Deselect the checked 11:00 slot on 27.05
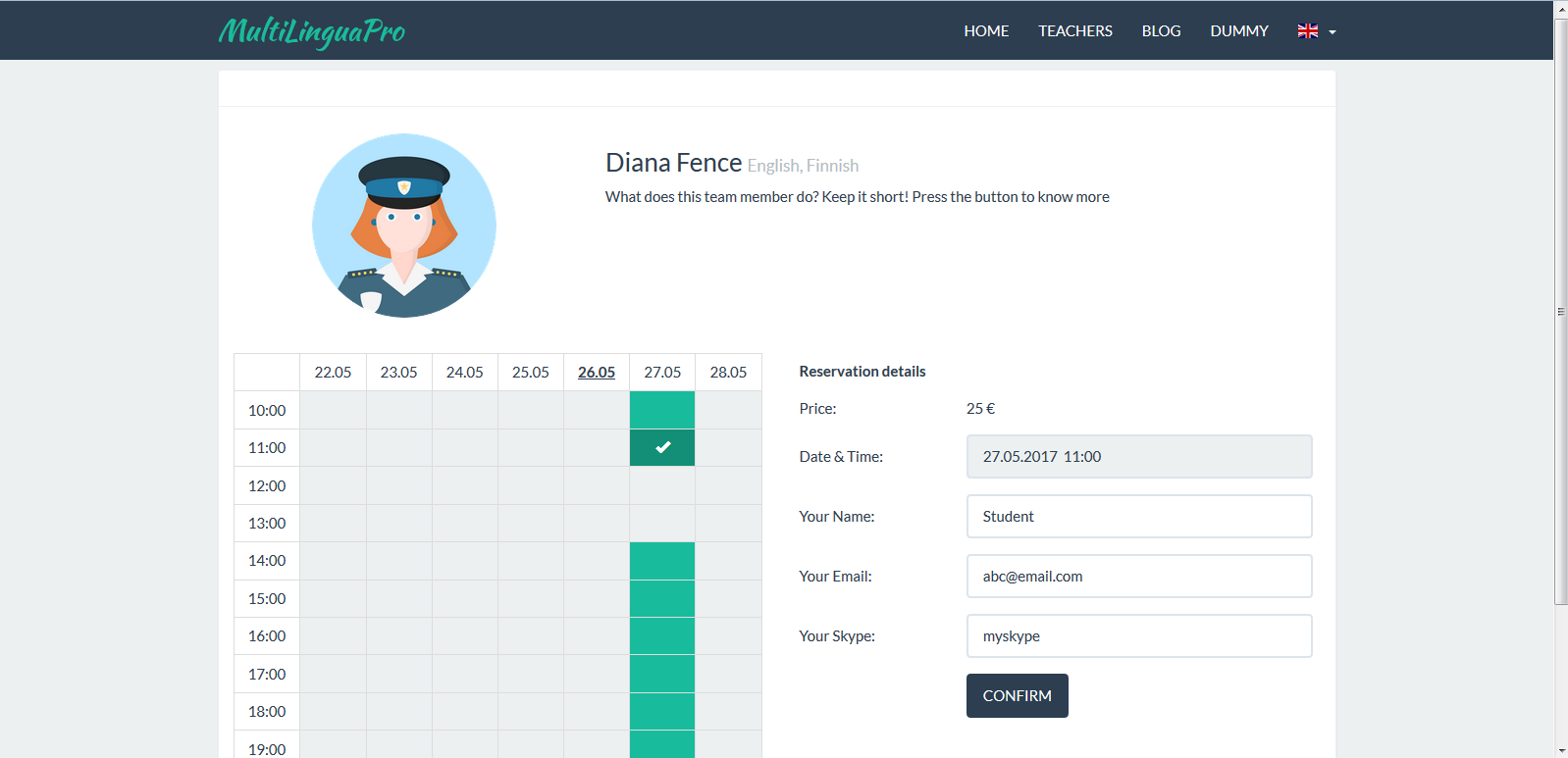Viewport: 1568px width, 758px height. click(662, 448)
